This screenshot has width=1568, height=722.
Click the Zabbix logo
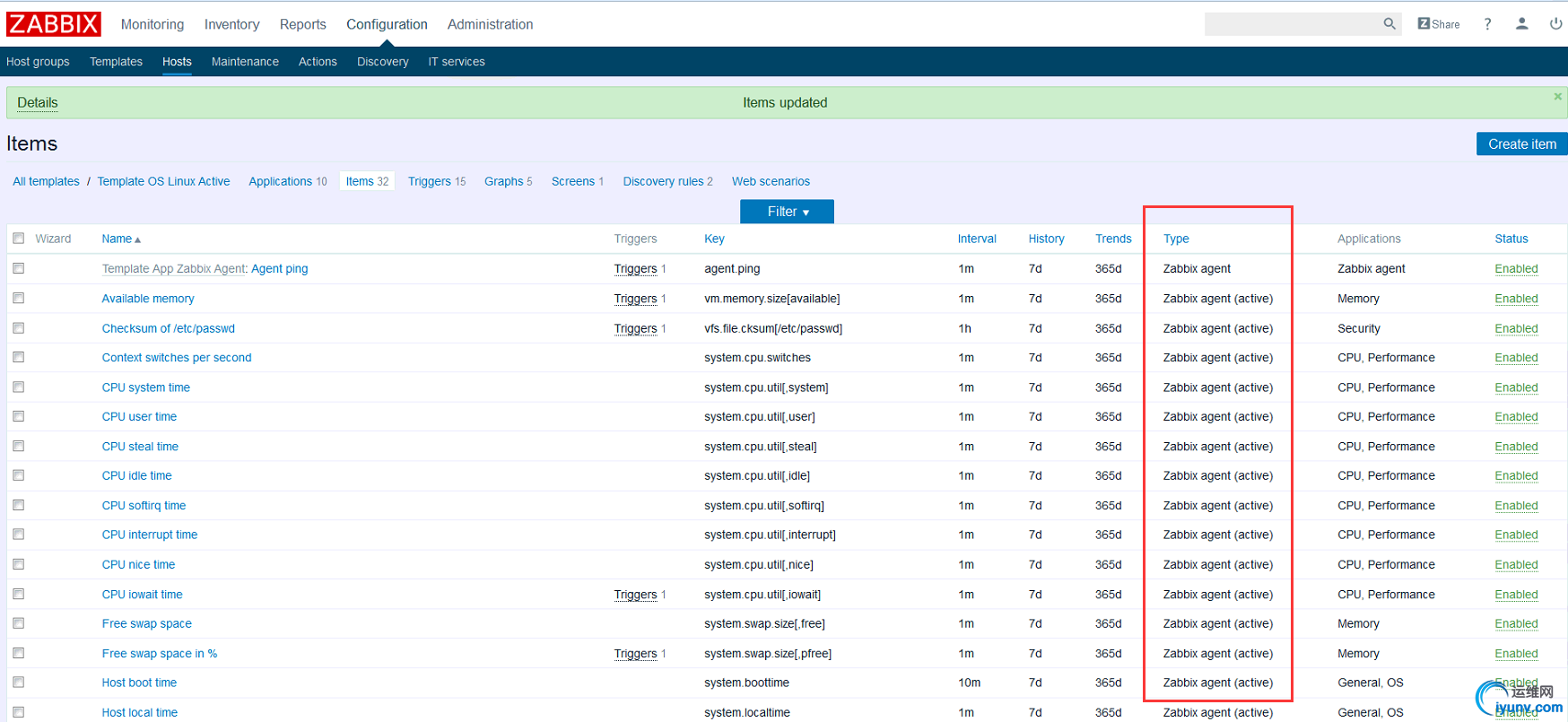(54, 24)
